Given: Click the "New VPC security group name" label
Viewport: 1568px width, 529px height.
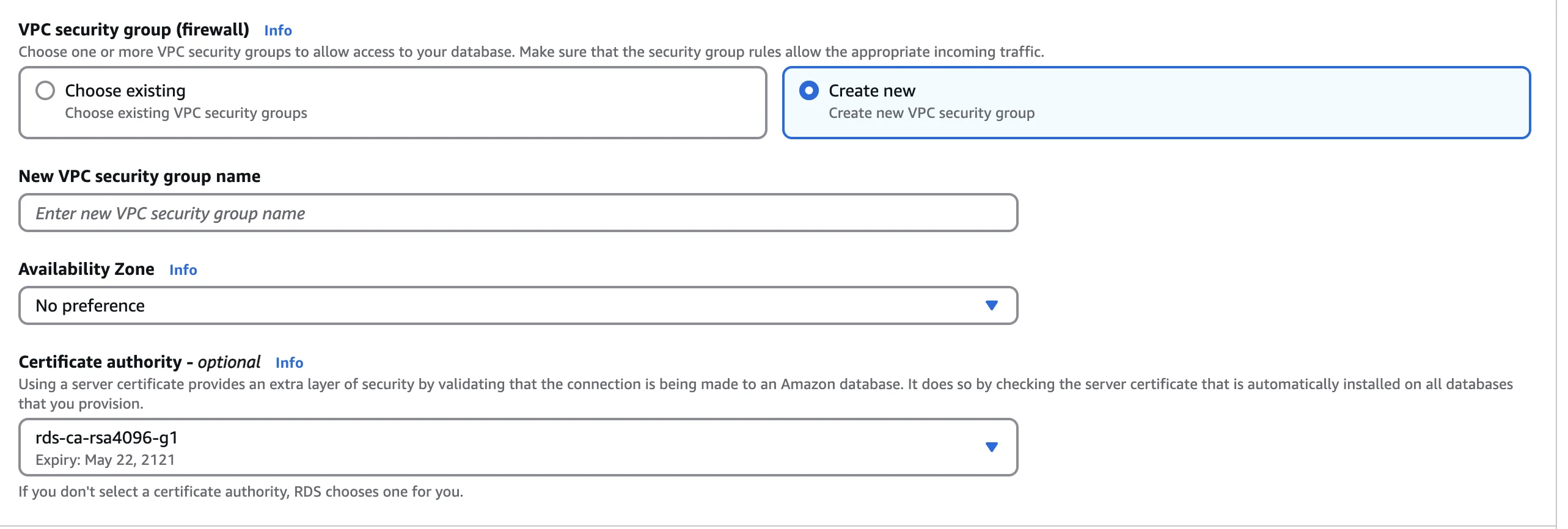Looking at the screenshot, I should coord(139,177).
